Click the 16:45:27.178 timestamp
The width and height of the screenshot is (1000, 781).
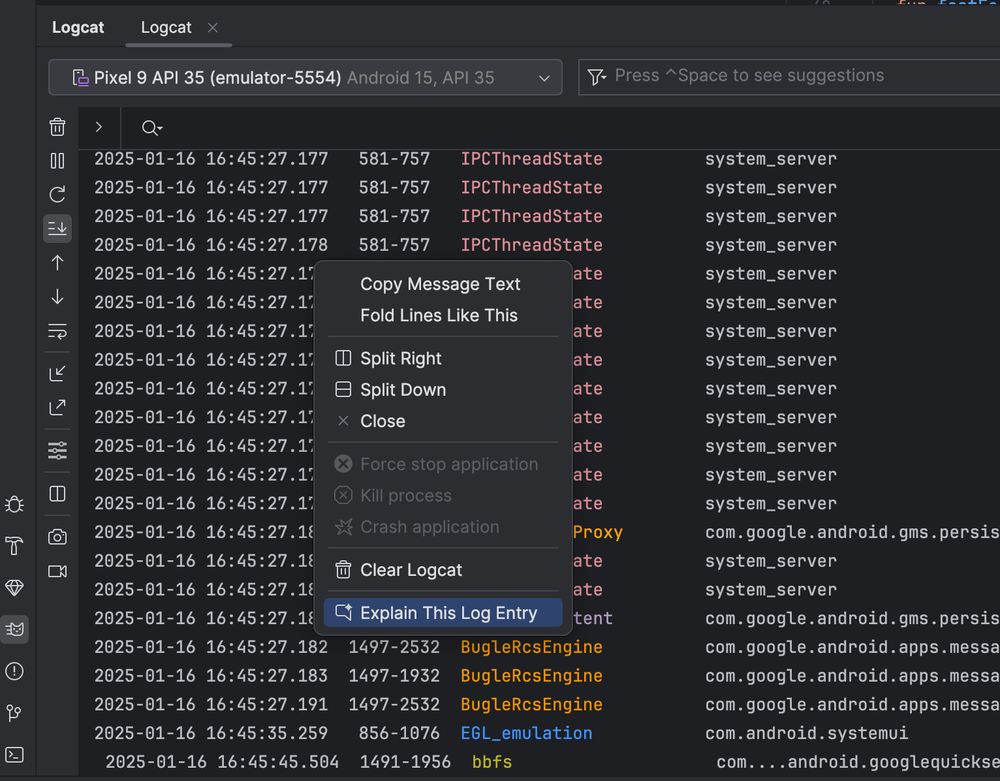click(267, 245)
